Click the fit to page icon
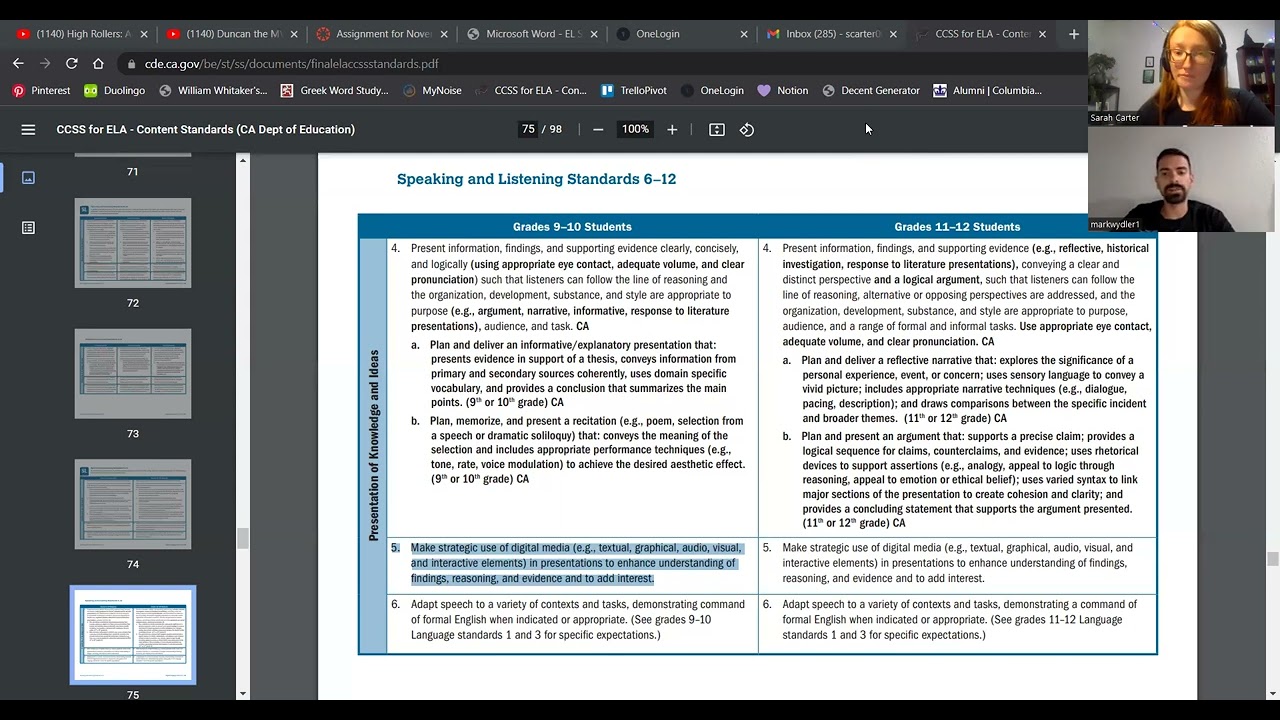Screen dimensions: 1280x720 (x=717, y=129)
